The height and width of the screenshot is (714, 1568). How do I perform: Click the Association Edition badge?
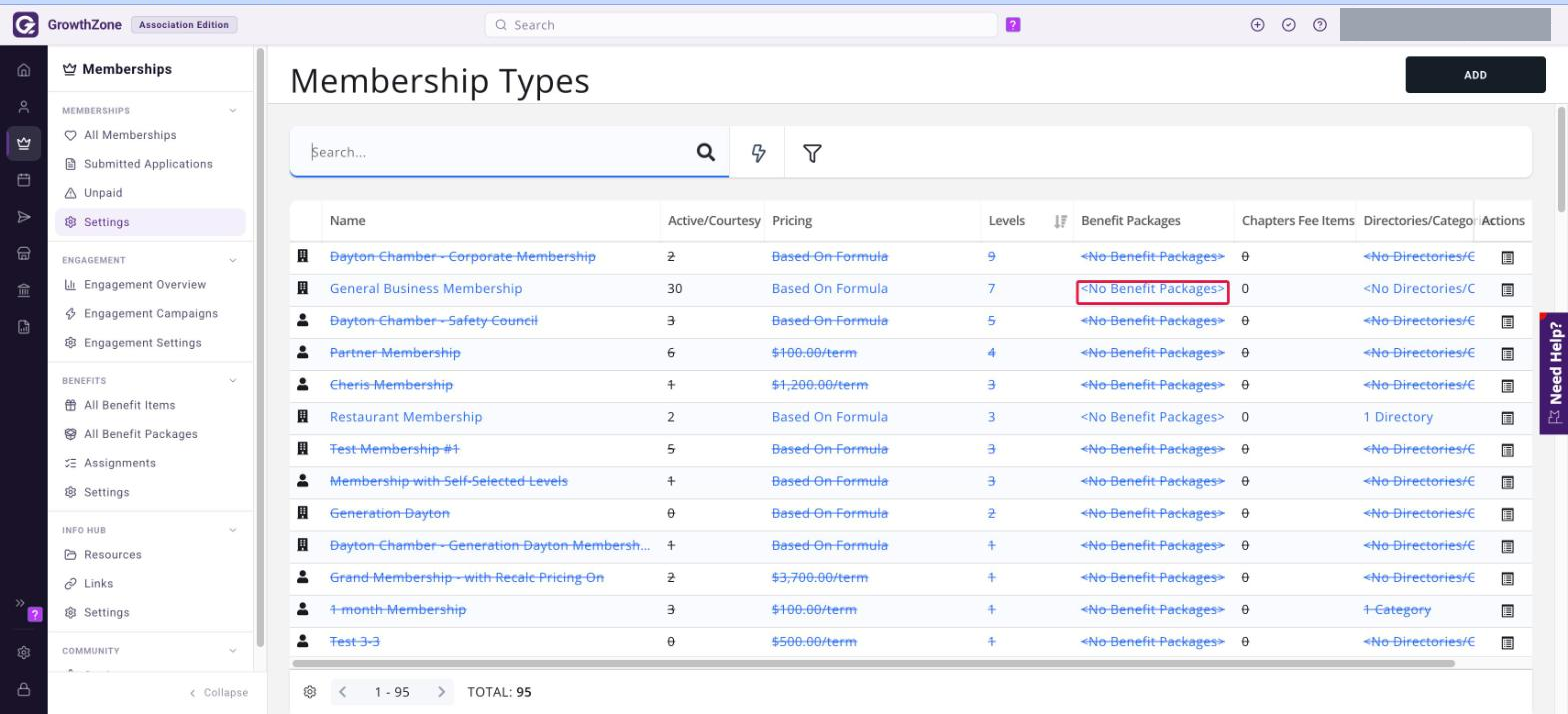pos(184,25)
